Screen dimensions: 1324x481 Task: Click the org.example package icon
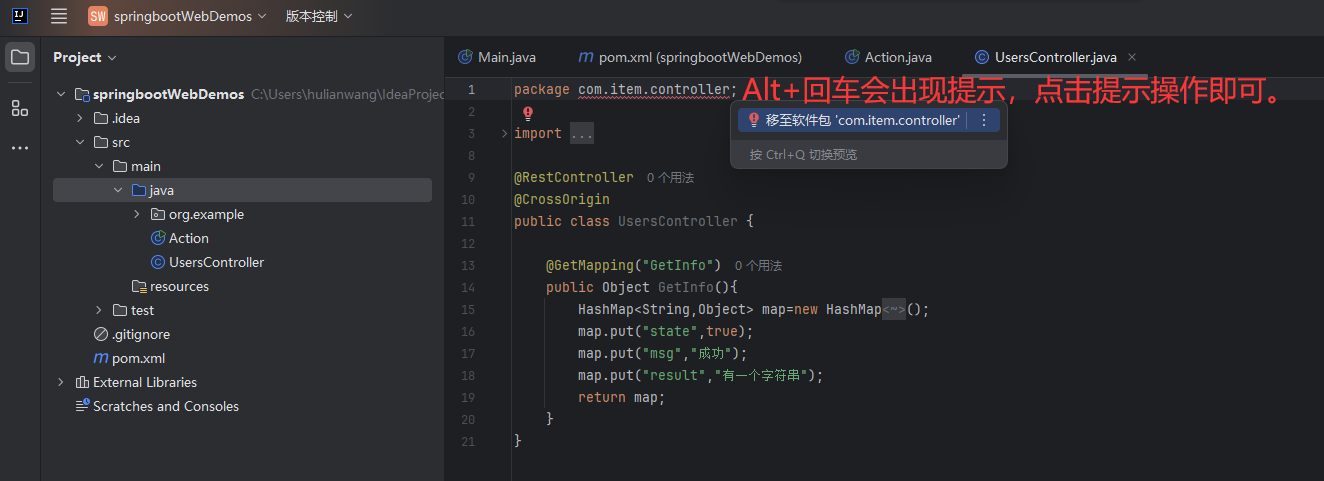(158, 214)
